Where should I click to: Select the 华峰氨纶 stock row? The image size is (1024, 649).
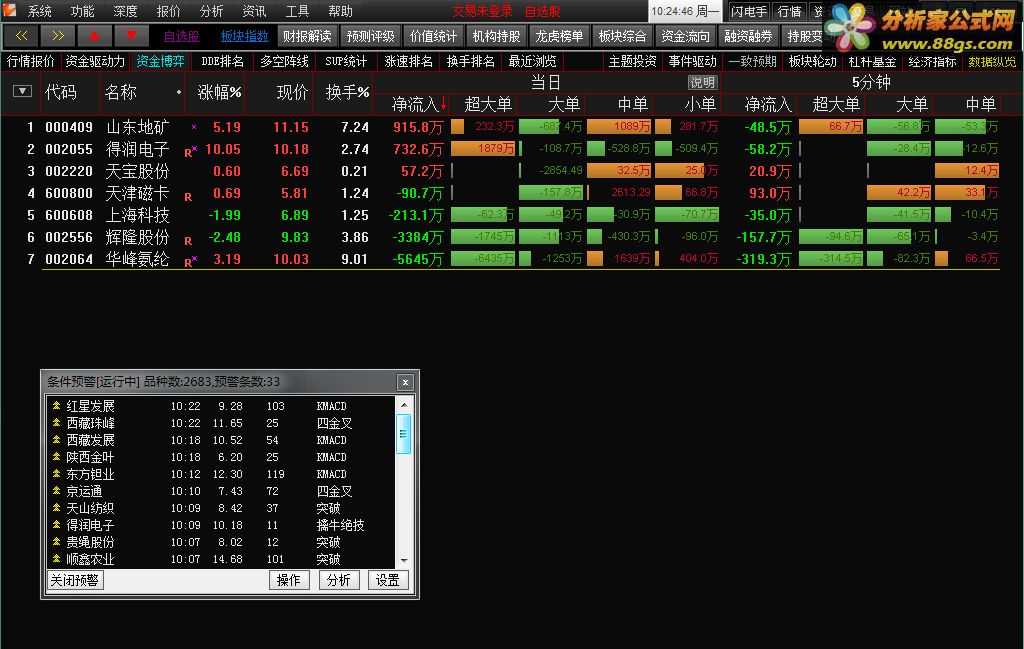click(x=520, y=259)
